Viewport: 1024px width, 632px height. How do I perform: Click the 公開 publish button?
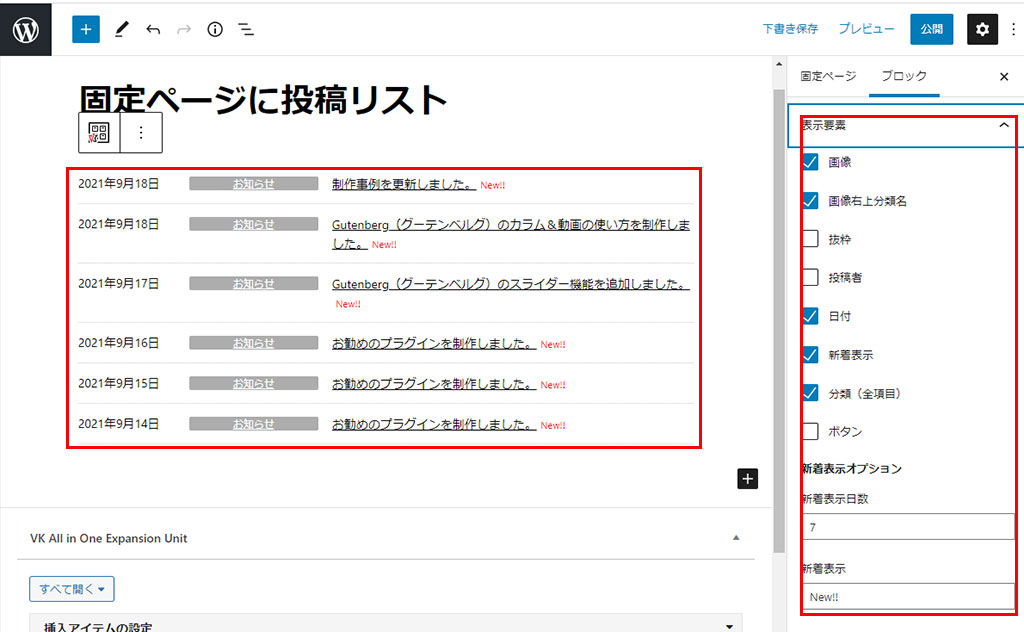tap(931, 29)
